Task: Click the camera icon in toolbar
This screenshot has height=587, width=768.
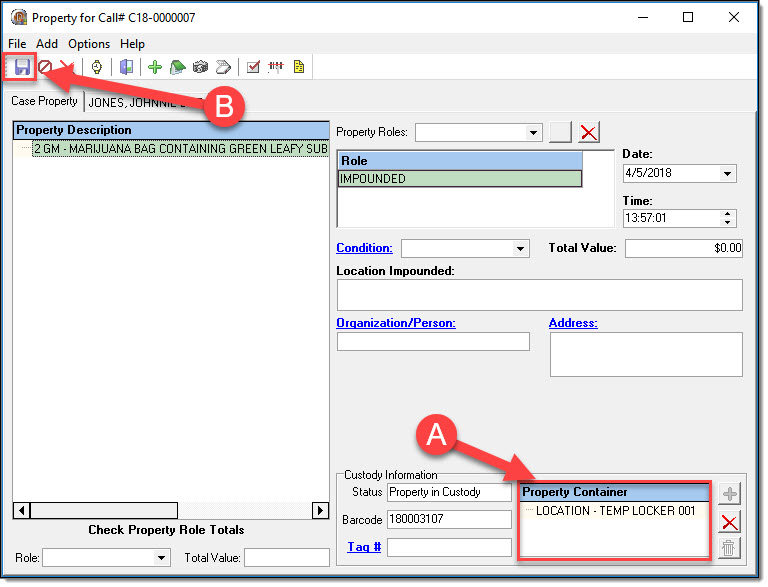Action: [200, 67]
